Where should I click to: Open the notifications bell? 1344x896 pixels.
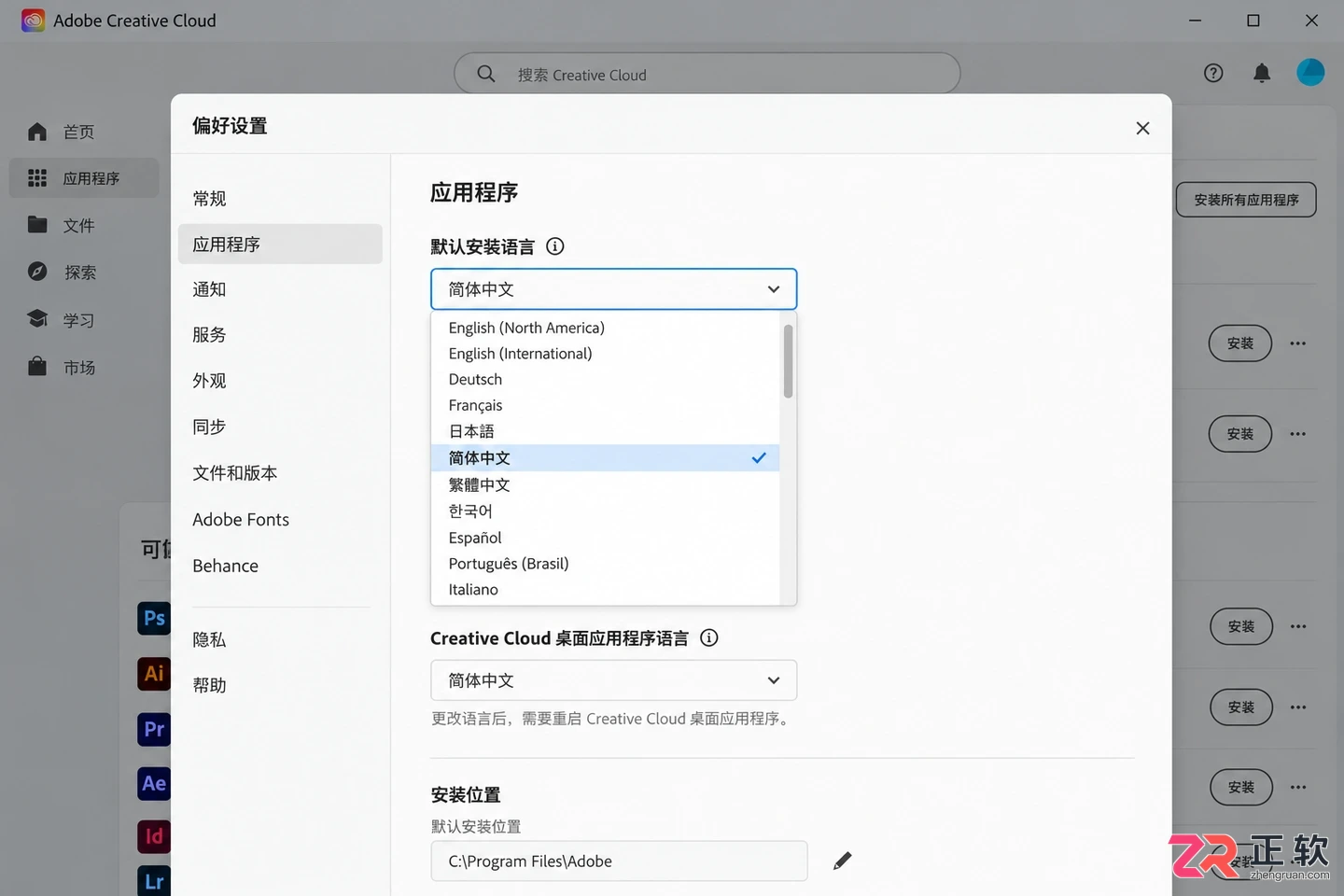click(x=1262, y=73)
